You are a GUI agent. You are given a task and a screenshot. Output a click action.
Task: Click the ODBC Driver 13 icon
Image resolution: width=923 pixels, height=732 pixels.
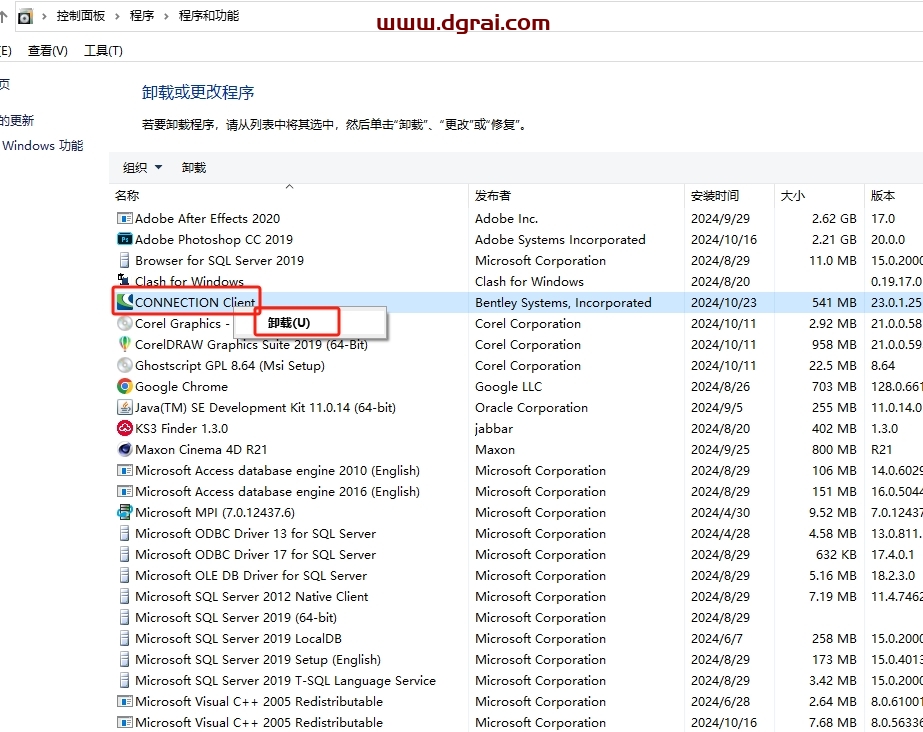(x=124, y=533)
